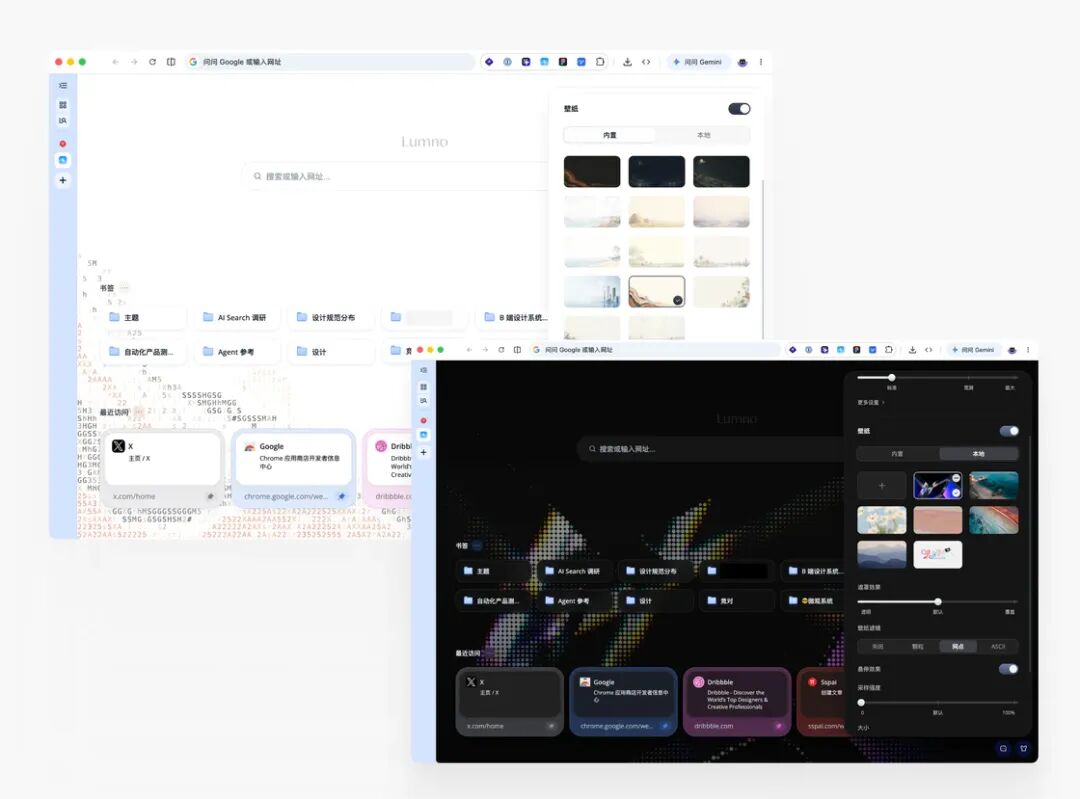Collapse the sidebar using the light window's top sidebar icon

63,85
